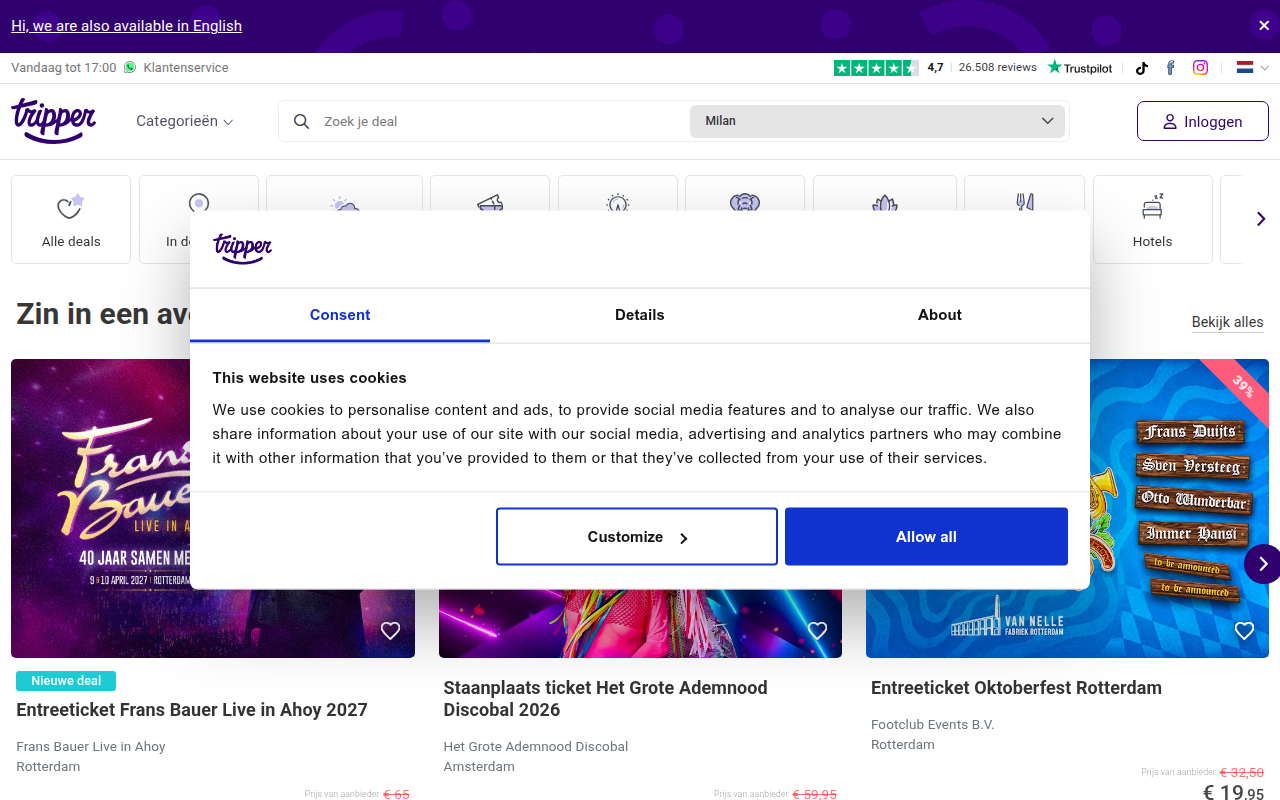Select the Hotels category tile

pos(1152,220)
